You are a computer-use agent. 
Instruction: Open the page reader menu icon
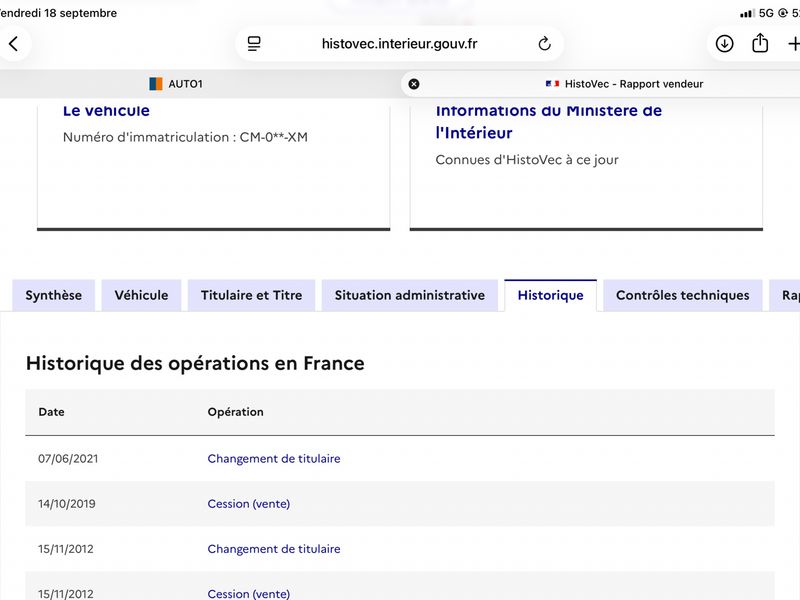[254, 44]
